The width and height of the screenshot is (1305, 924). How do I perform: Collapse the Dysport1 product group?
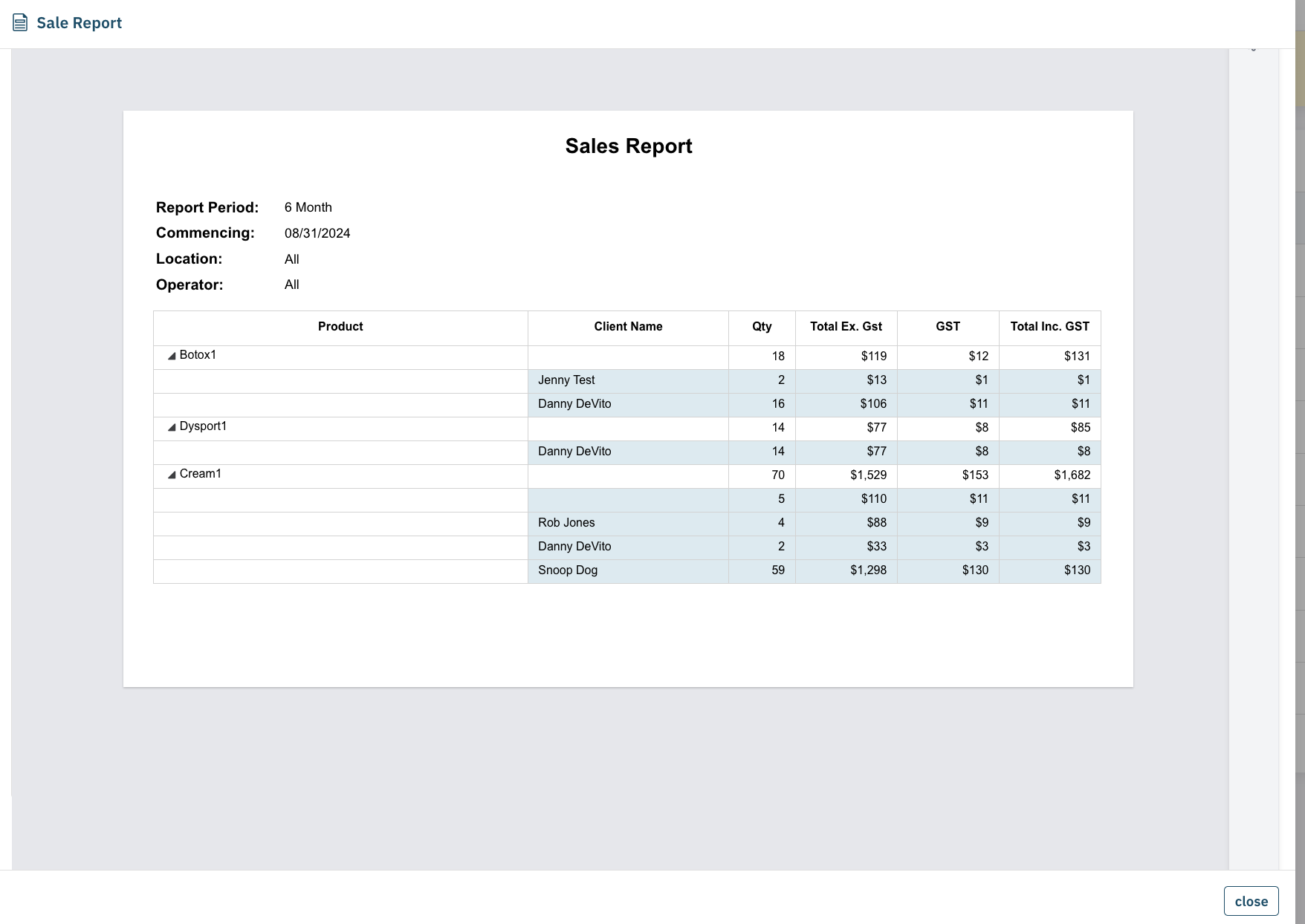(172, 427)
